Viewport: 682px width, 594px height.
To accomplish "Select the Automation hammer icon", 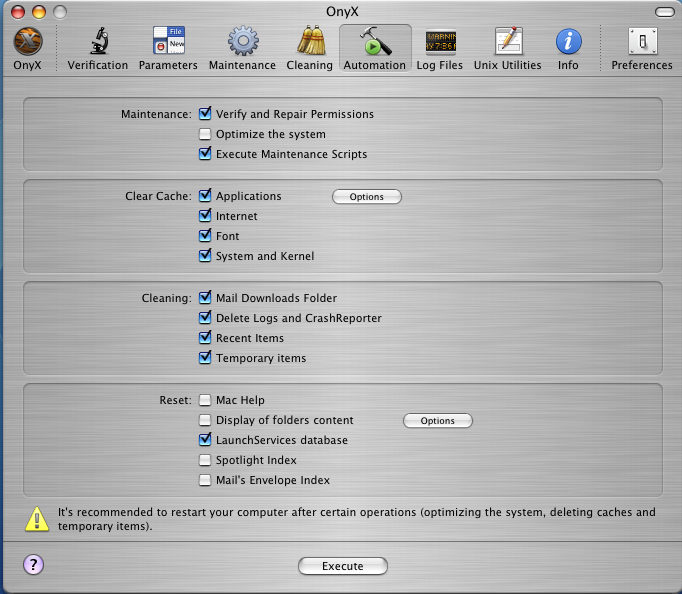I will [x=376, y=41].
